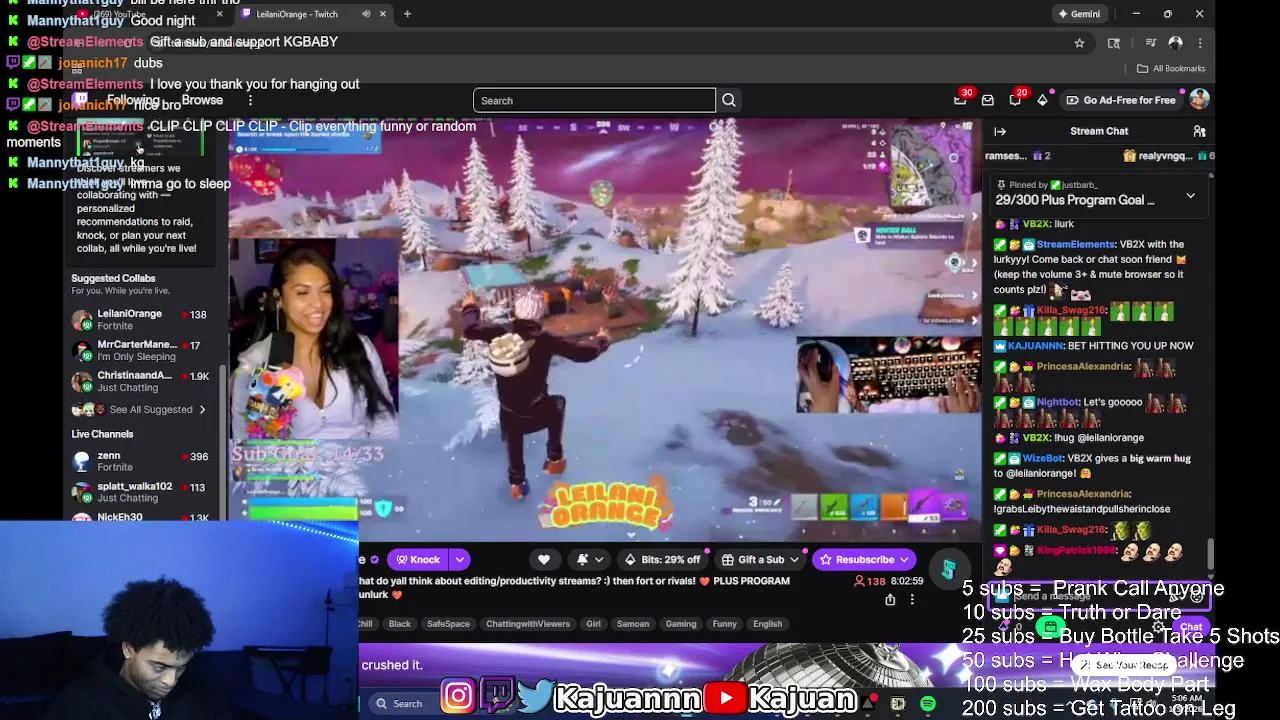
Task: Open Twitch user avatar menu
Action: point(1199,99)
